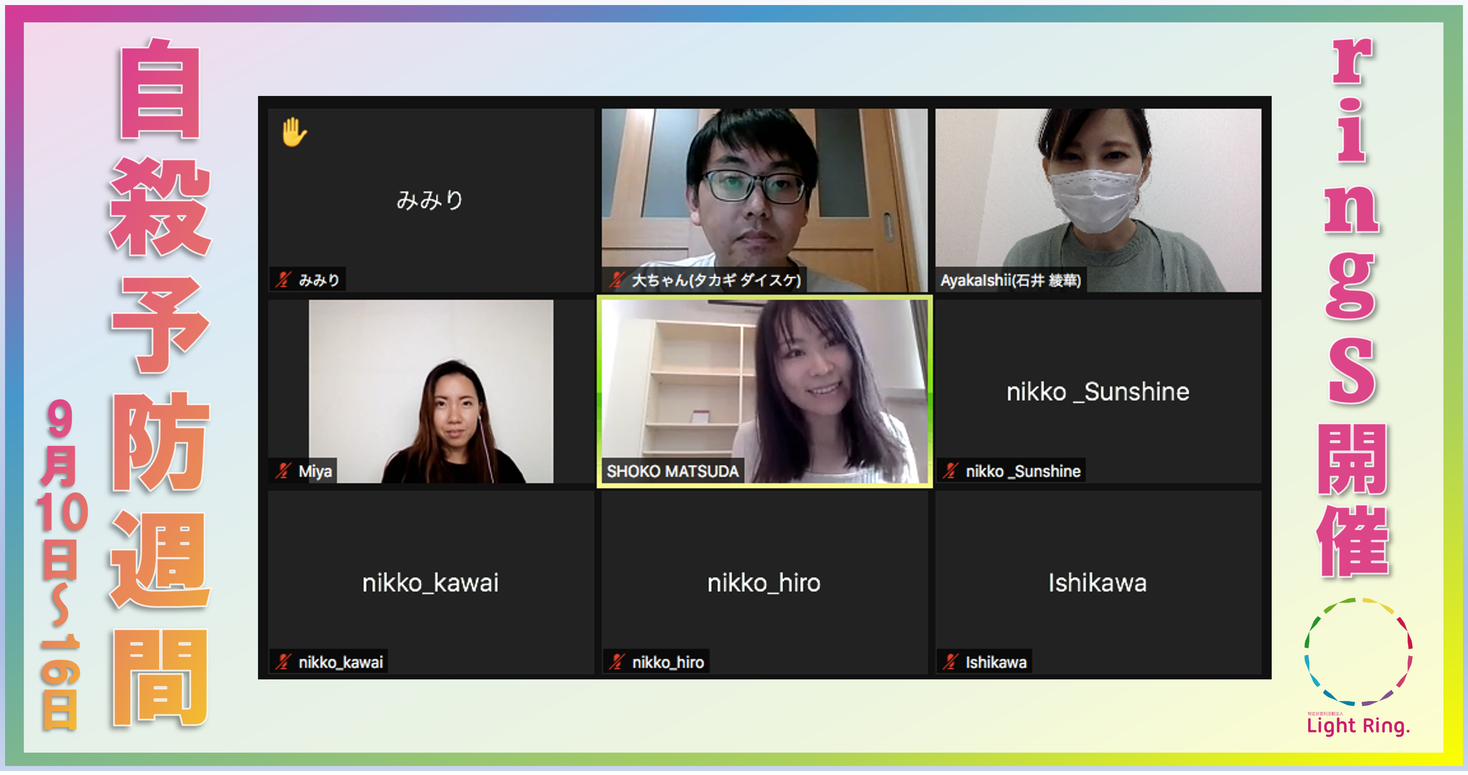The width and height of the screenshot is (1468, 775).
Task: Click muted mic icon next to Miya
Action: tap(284, 471)
